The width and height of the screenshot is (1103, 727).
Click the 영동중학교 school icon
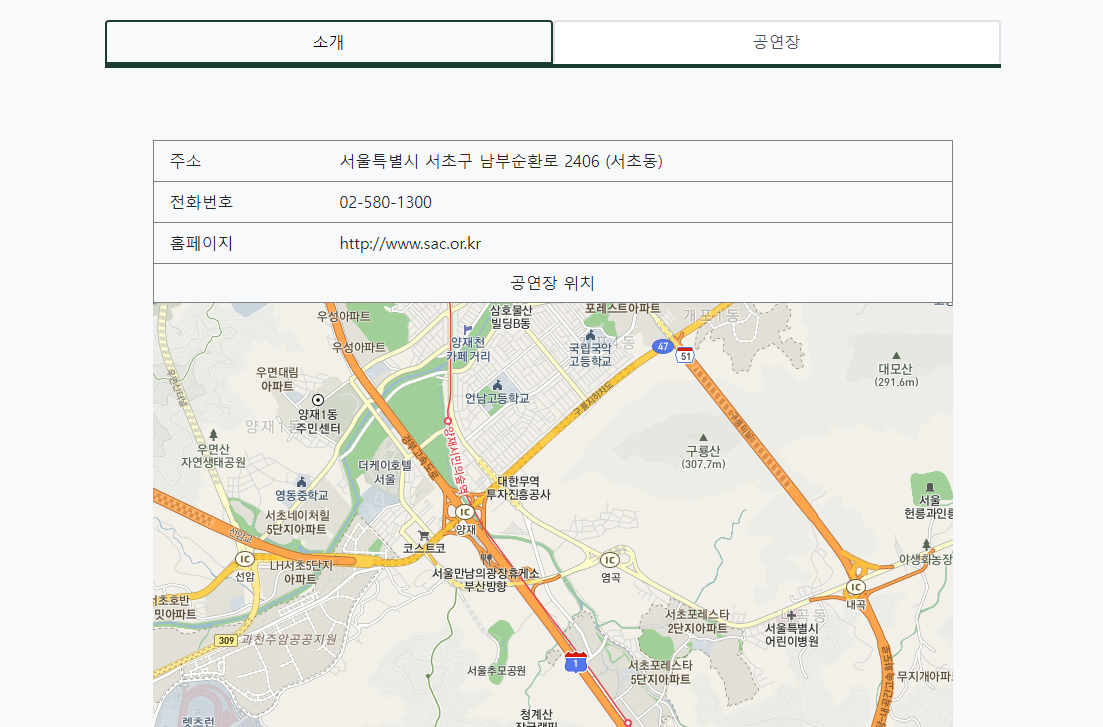pyautogui.click(x=301, y=482)
